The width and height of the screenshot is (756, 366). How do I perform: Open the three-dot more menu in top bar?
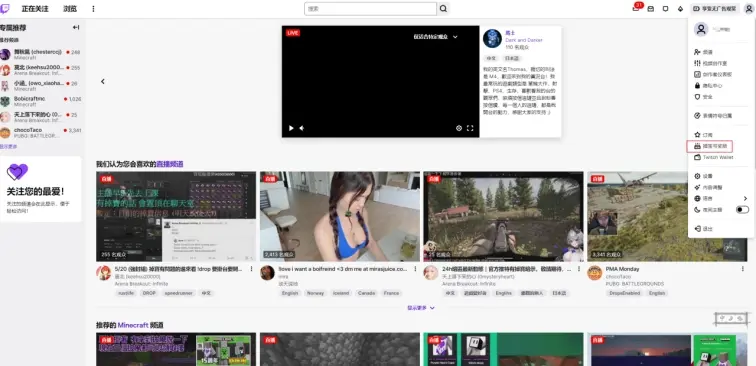tap(93, 9)
